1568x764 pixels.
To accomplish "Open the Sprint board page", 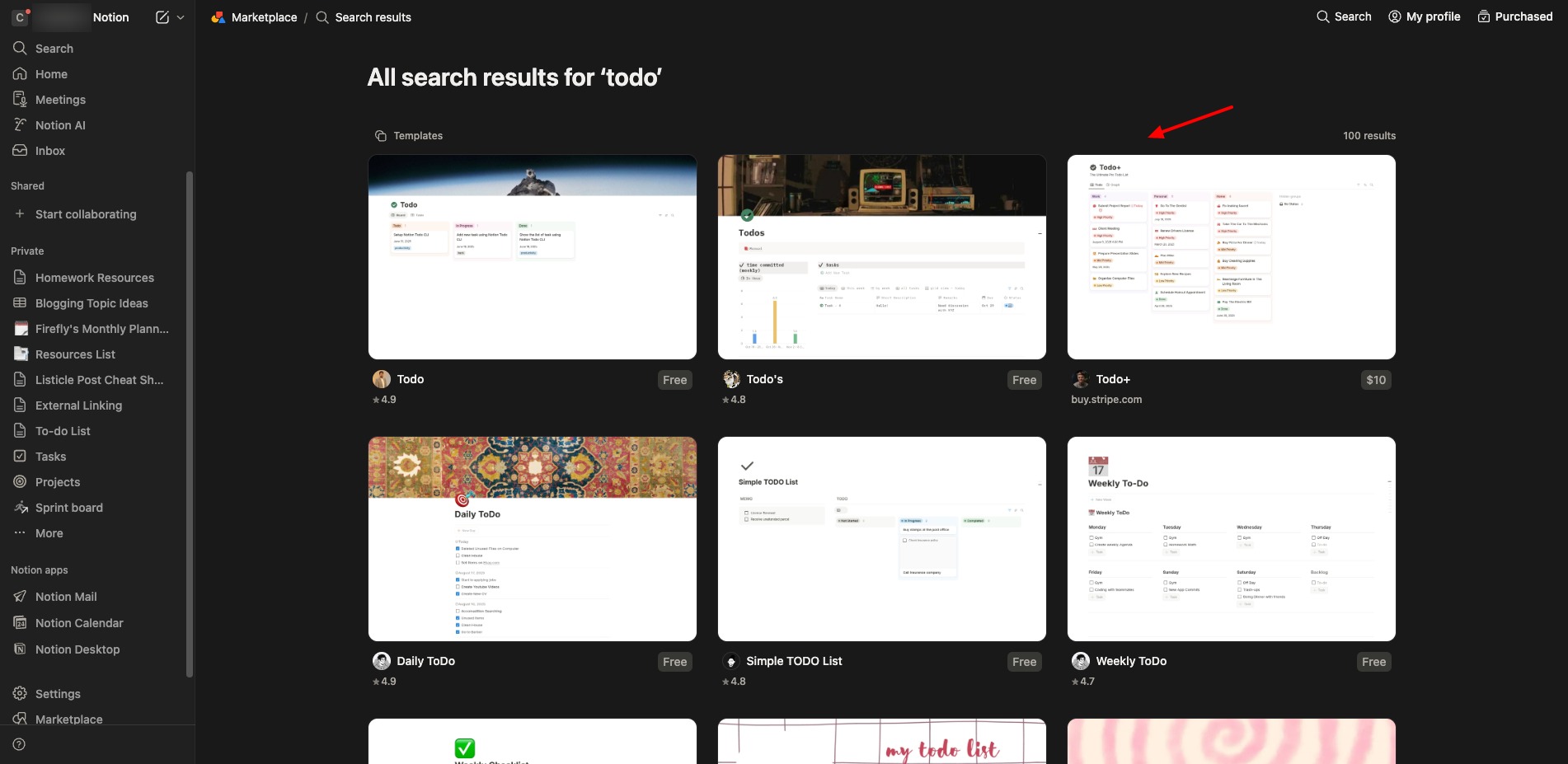I will [69, 508].
